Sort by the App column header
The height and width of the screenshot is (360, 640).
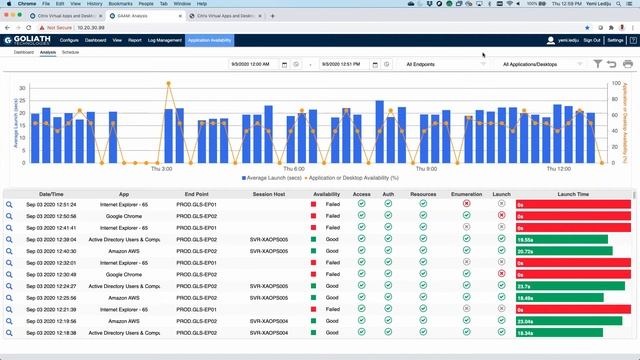tap(124, 194)
